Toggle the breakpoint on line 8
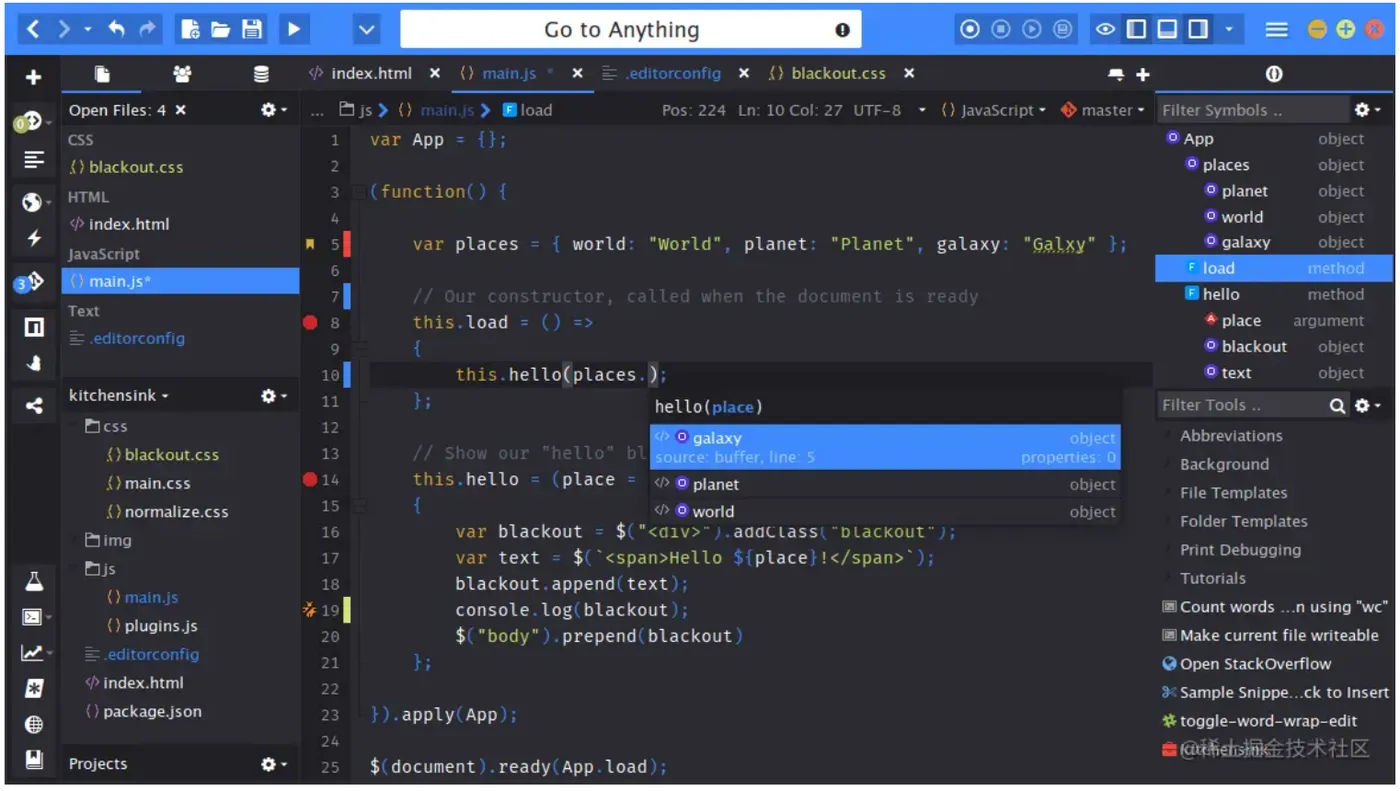Screen dimensions: 1400x791 pyautogui.click(x=310, y=322)
